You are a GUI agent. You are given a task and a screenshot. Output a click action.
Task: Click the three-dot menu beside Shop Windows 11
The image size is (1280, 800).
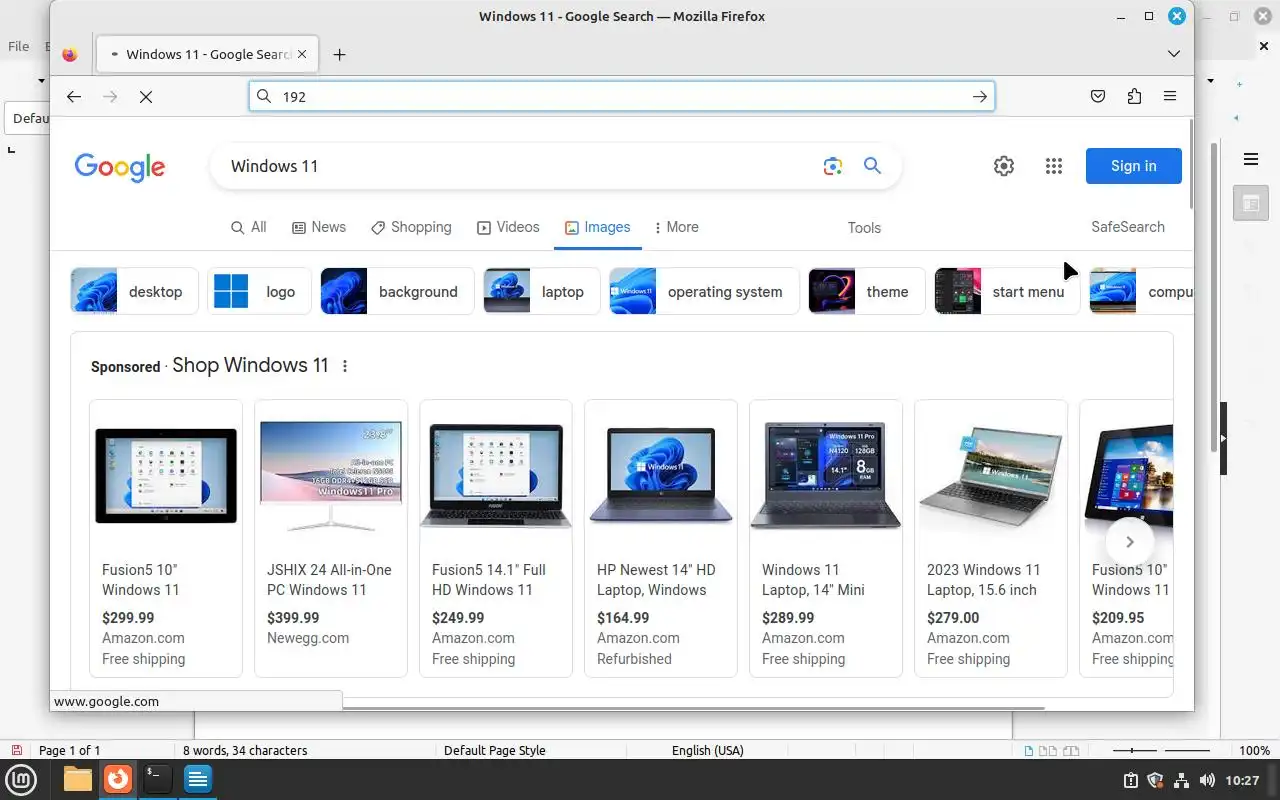pos(345,366)
